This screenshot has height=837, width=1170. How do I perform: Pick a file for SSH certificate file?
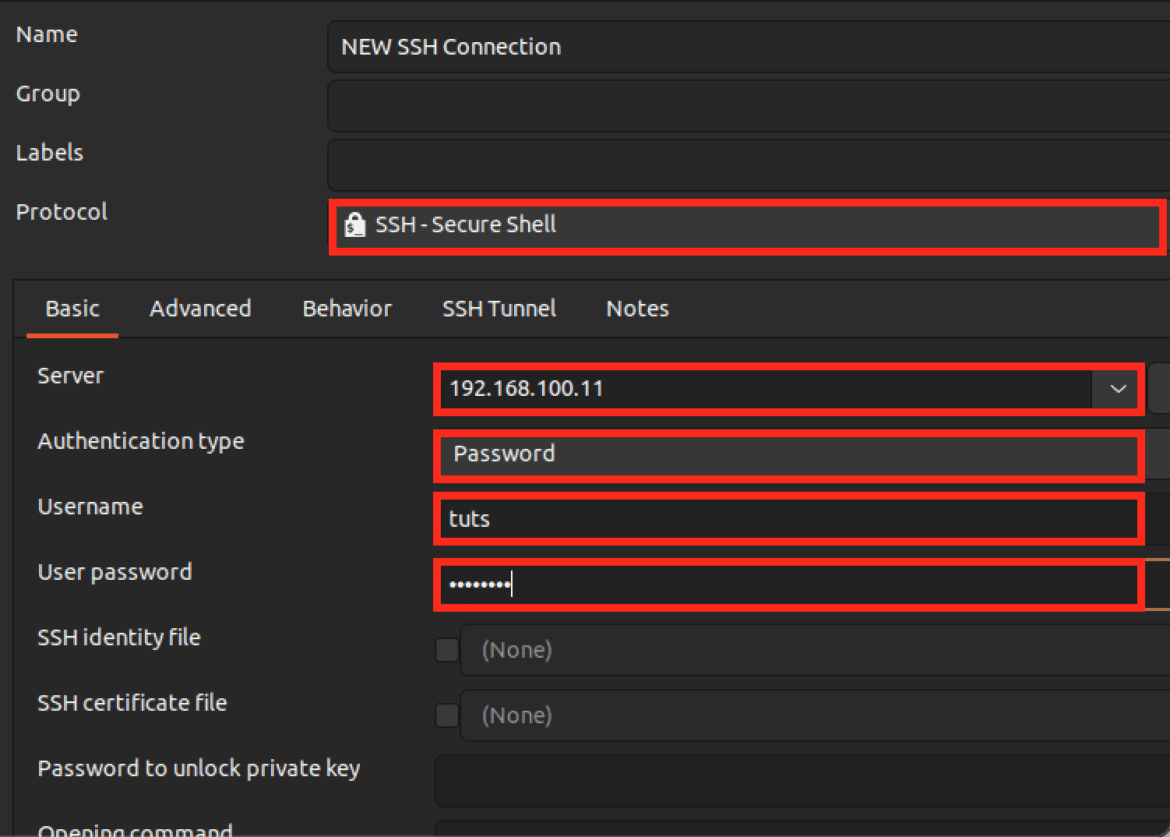click(x=812, y=716)
